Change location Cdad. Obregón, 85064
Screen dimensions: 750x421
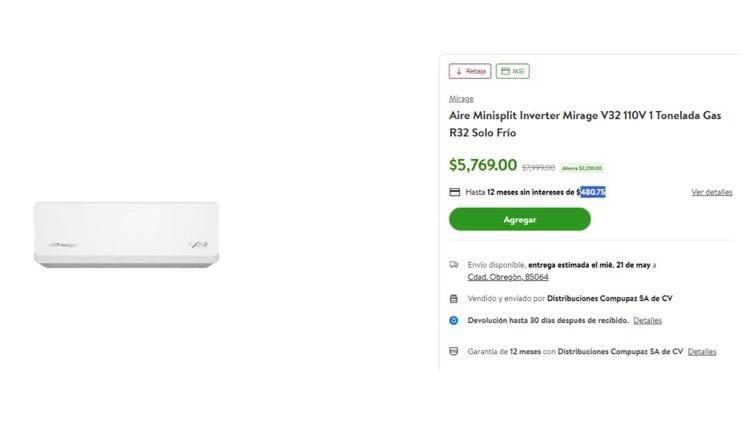[x=508, y=277]
